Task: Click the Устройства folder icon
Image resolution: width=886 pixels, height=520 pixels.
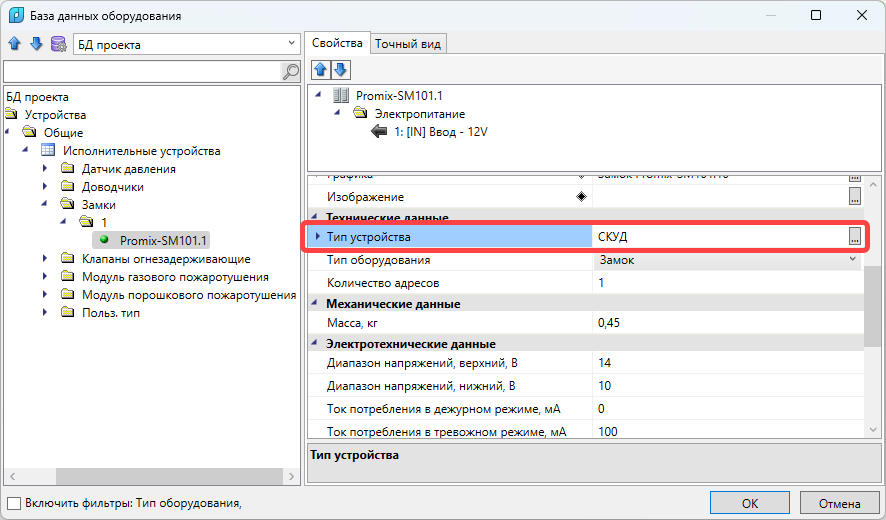Action: (x=11, y=114)
